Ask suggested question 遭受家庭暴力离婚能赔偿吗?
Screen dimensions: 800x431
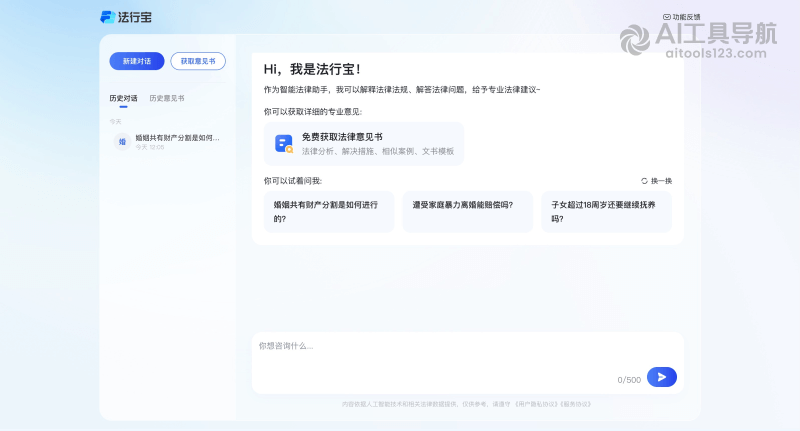pyautogui.click(x=468, y=212)
